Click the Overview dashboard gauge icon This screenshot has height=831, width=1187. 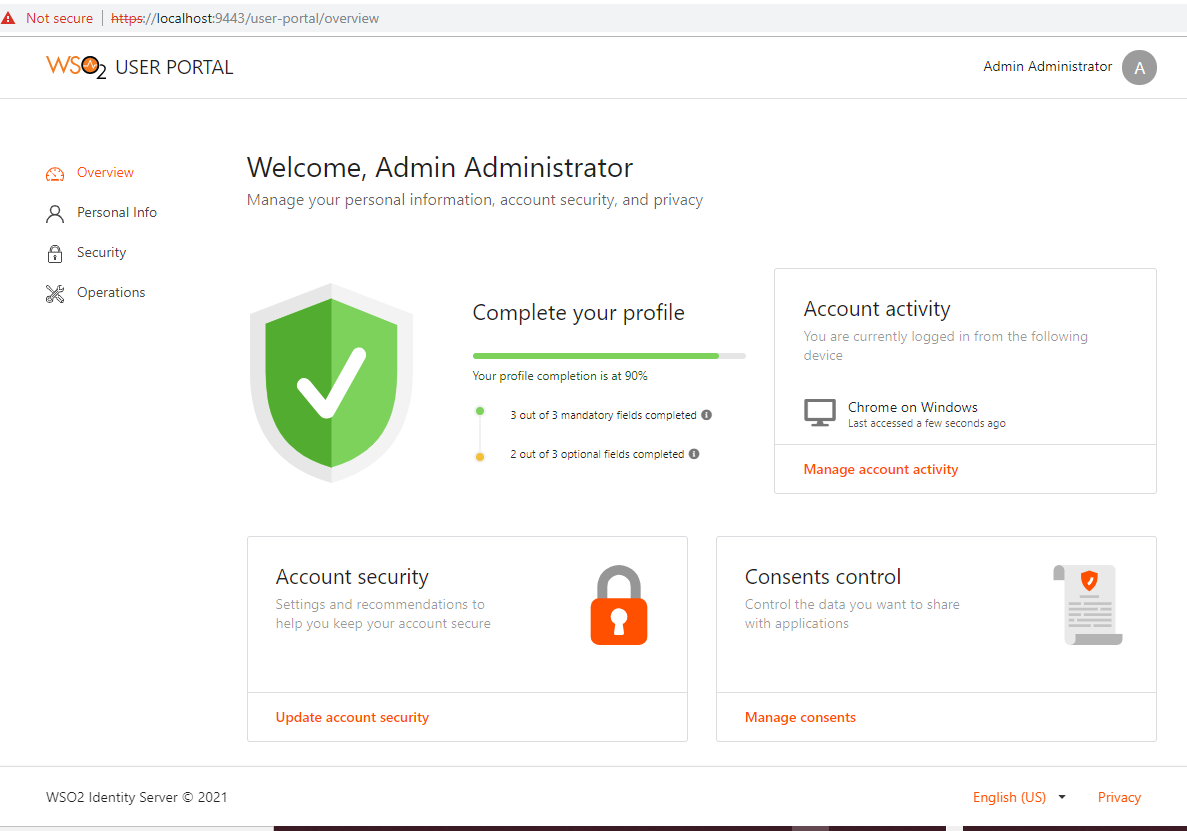tap(55, 173)
